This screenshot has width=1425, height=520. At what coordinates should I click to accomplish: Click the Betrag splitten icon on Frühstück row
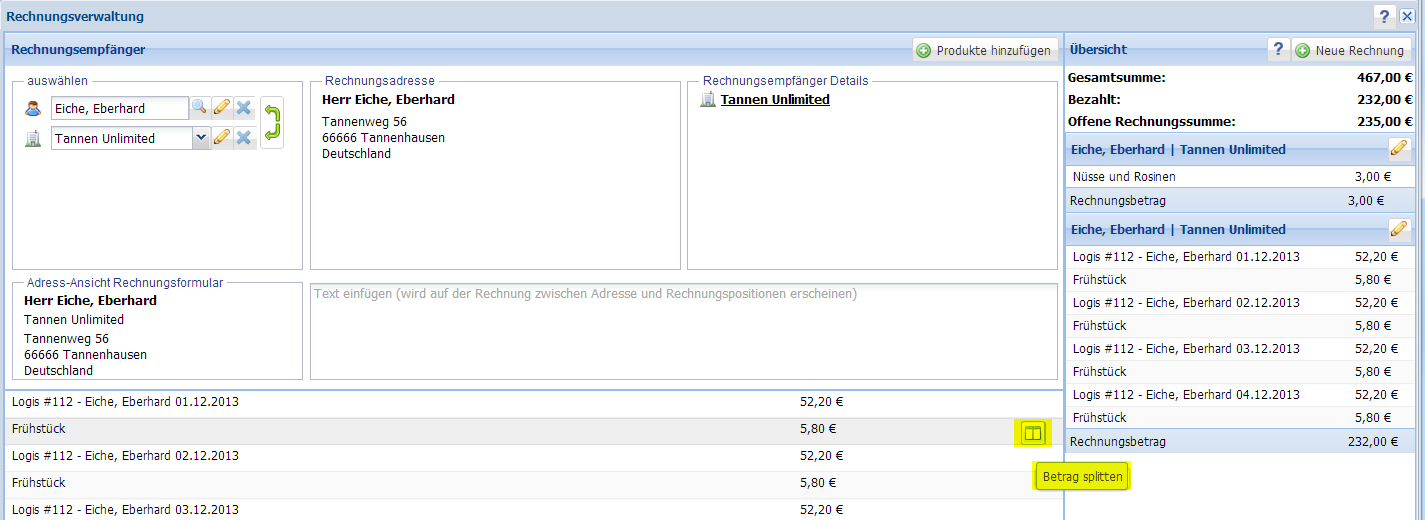point(1033,433)
